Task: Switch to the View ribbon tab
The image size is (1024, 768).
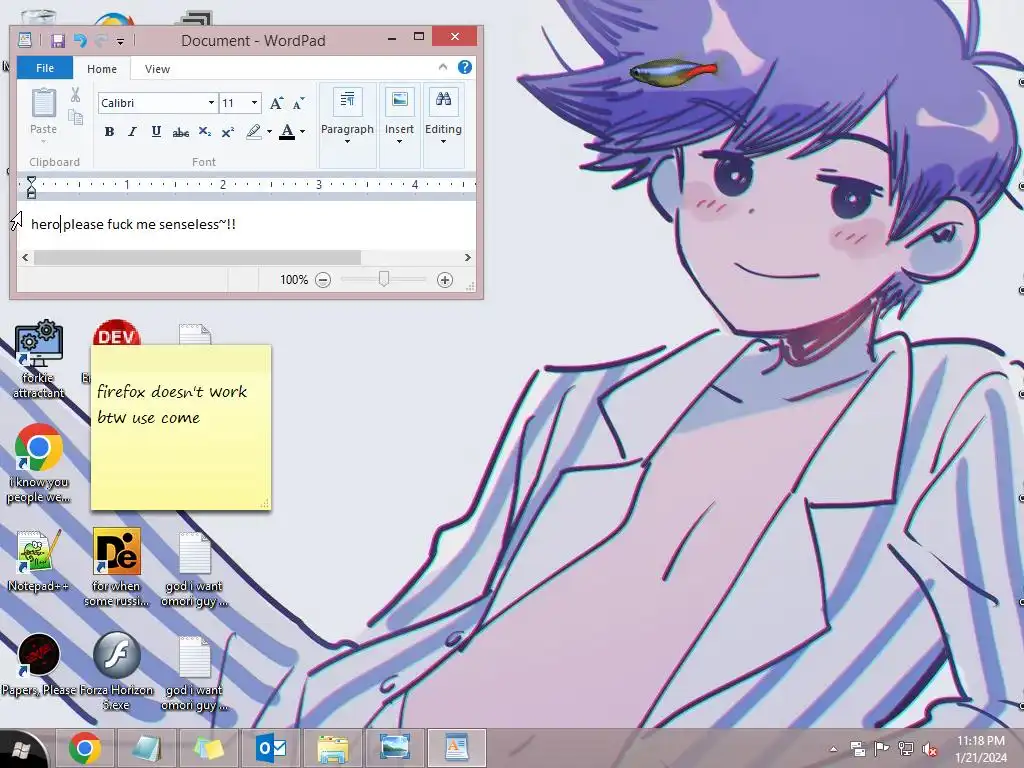Action: pyautogui.click(x=157, y=69)
